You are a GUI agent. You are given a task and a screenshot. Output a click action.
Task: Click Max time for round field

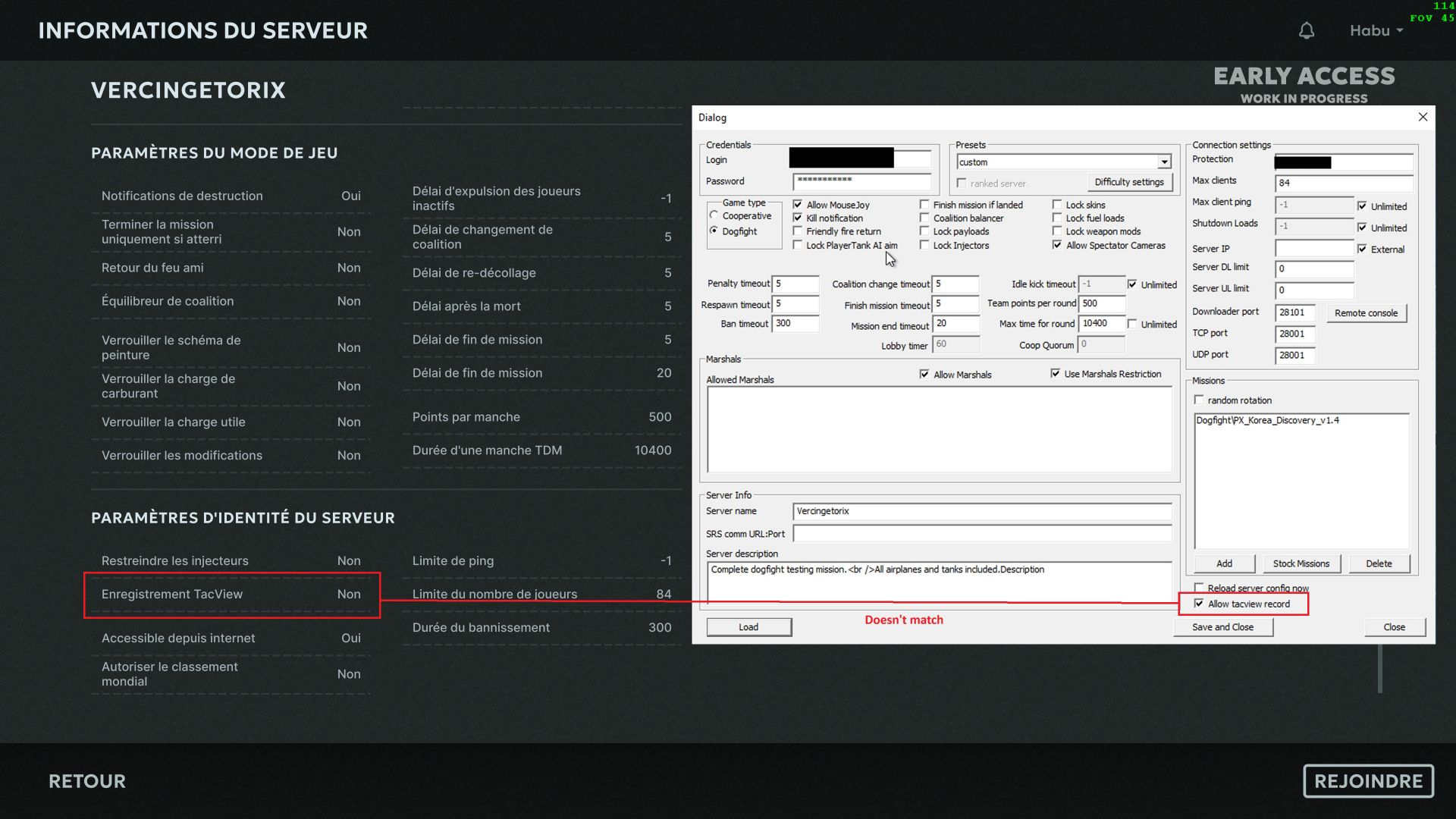coord(1102,324)
